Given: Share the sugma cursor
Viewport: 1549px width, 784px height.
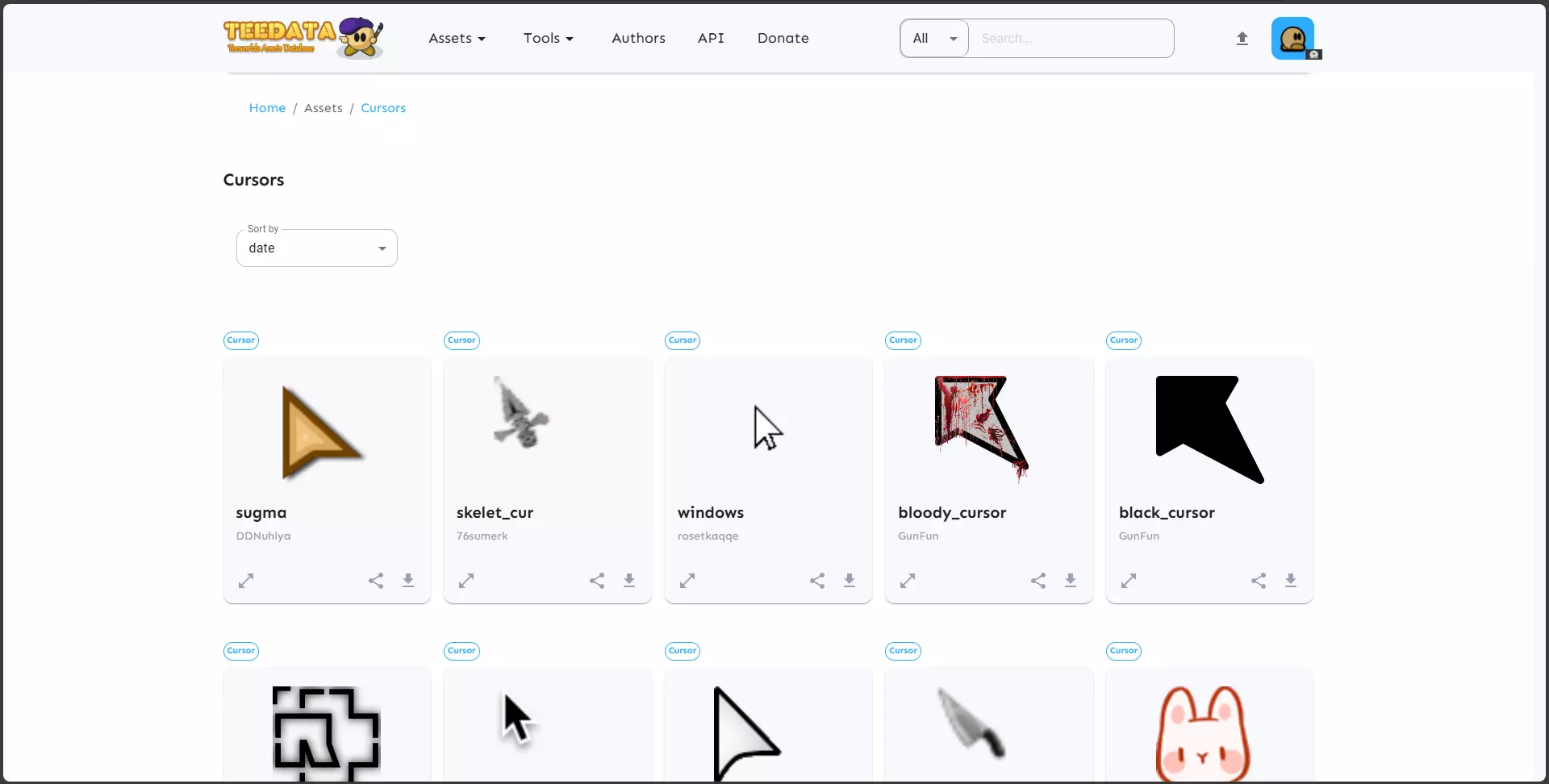Looking at the screenshot, I should point(376,581).
